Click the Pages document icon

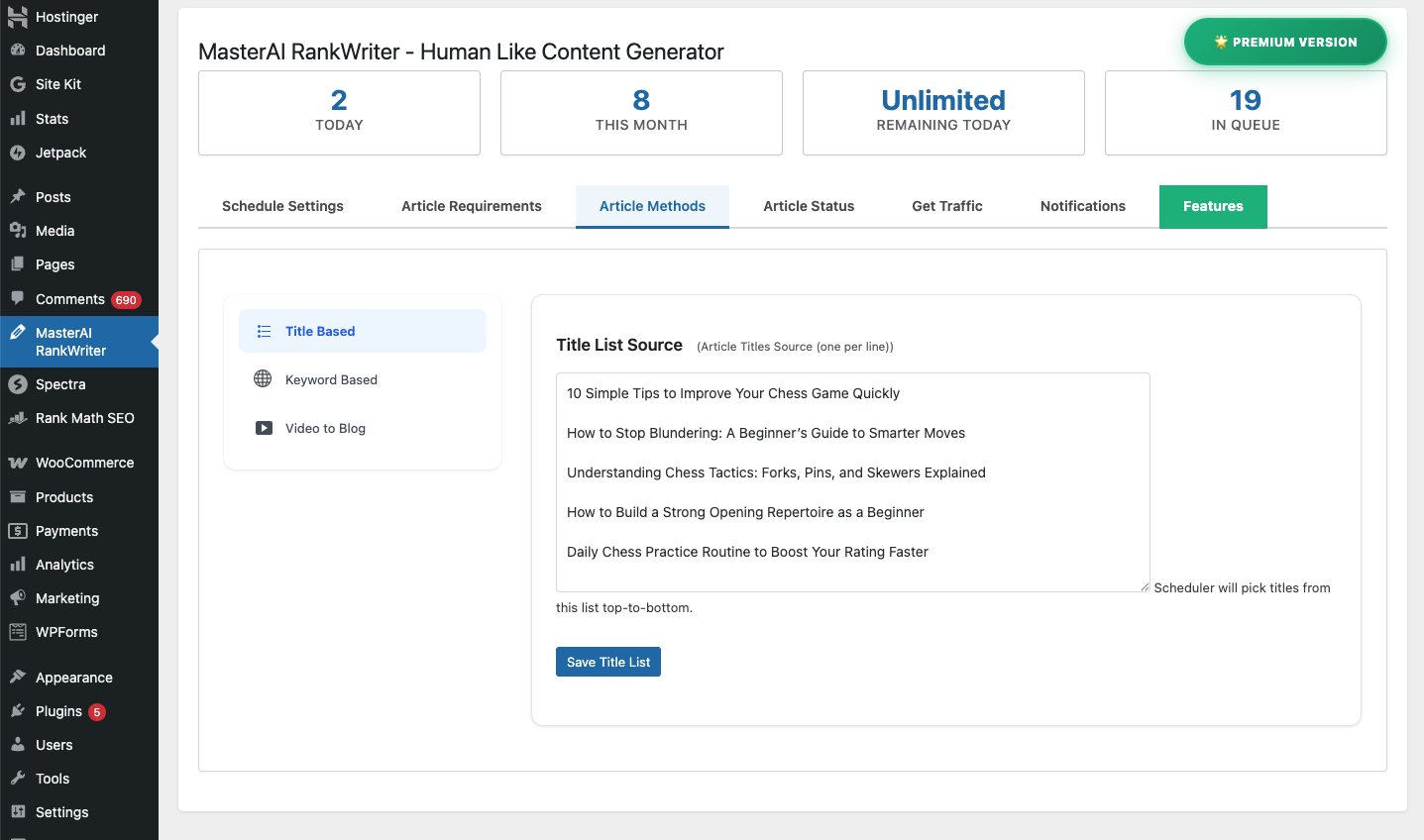click(18, 264)
